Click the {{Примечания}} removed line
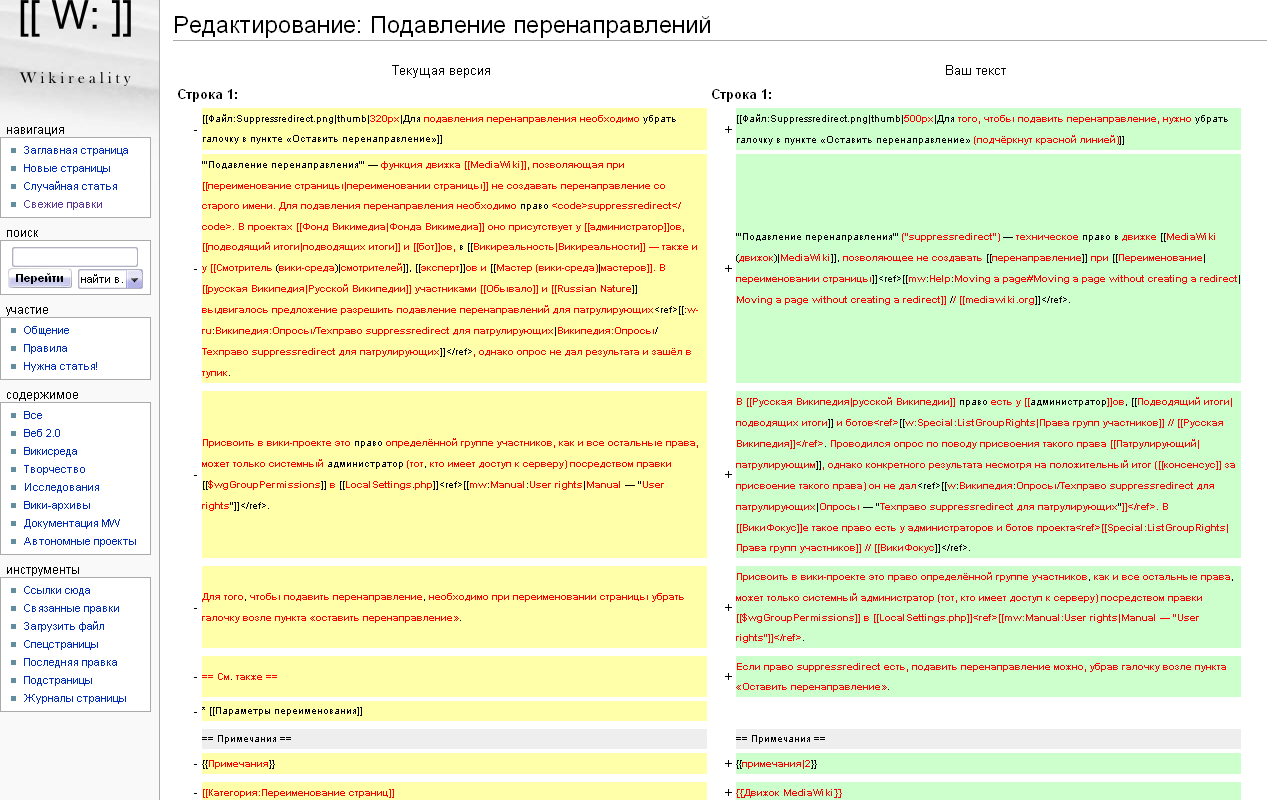 coord(454,764)
